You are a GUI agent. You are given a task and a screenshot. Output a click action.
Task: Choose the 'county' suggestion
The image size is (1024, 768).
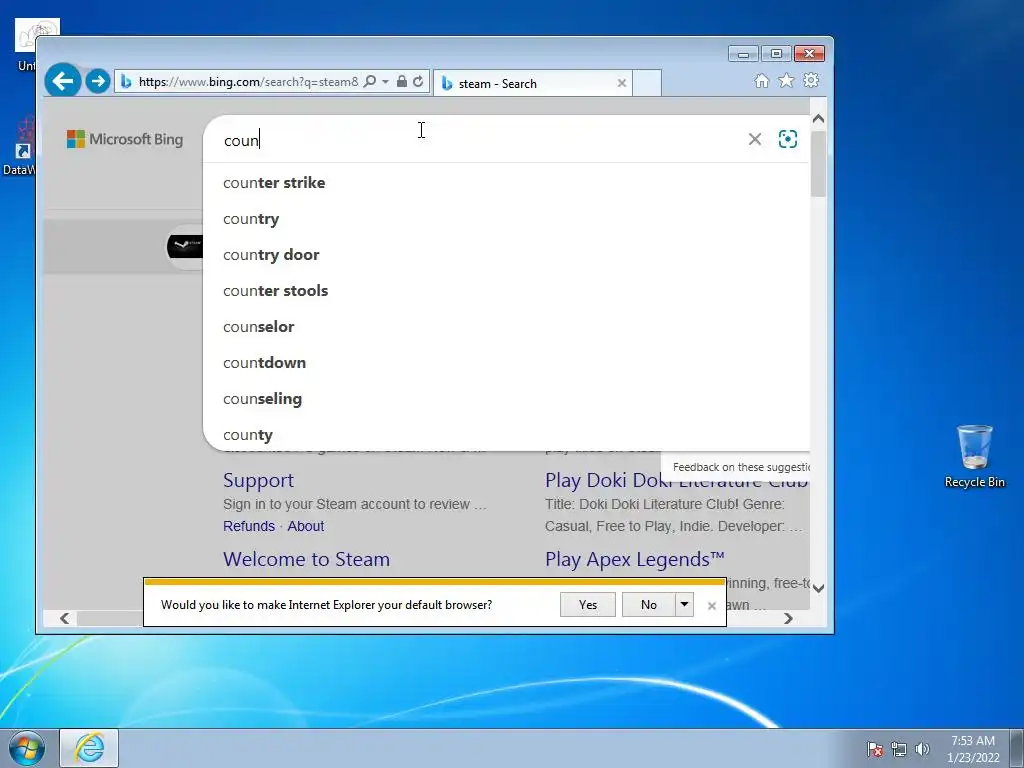tap(507, 434)
